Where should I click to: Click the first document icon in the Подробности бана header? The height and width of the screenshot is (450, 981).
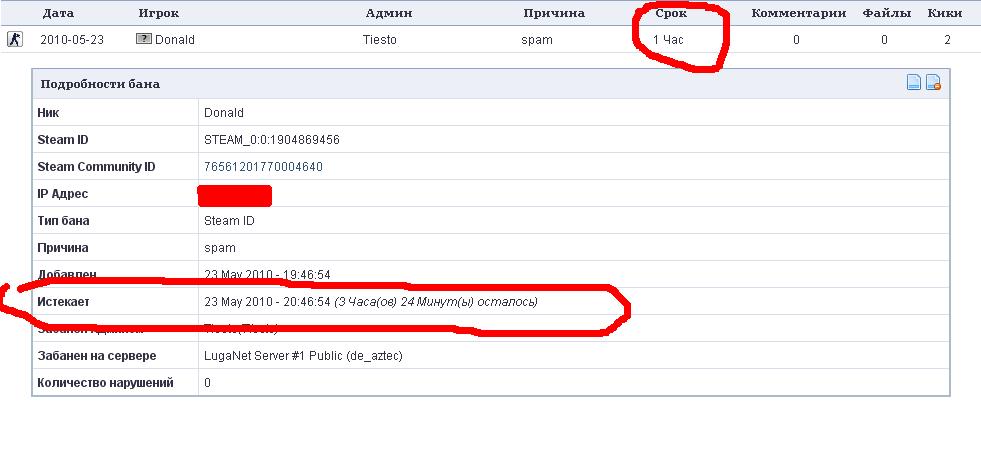[x=914, y=83]
